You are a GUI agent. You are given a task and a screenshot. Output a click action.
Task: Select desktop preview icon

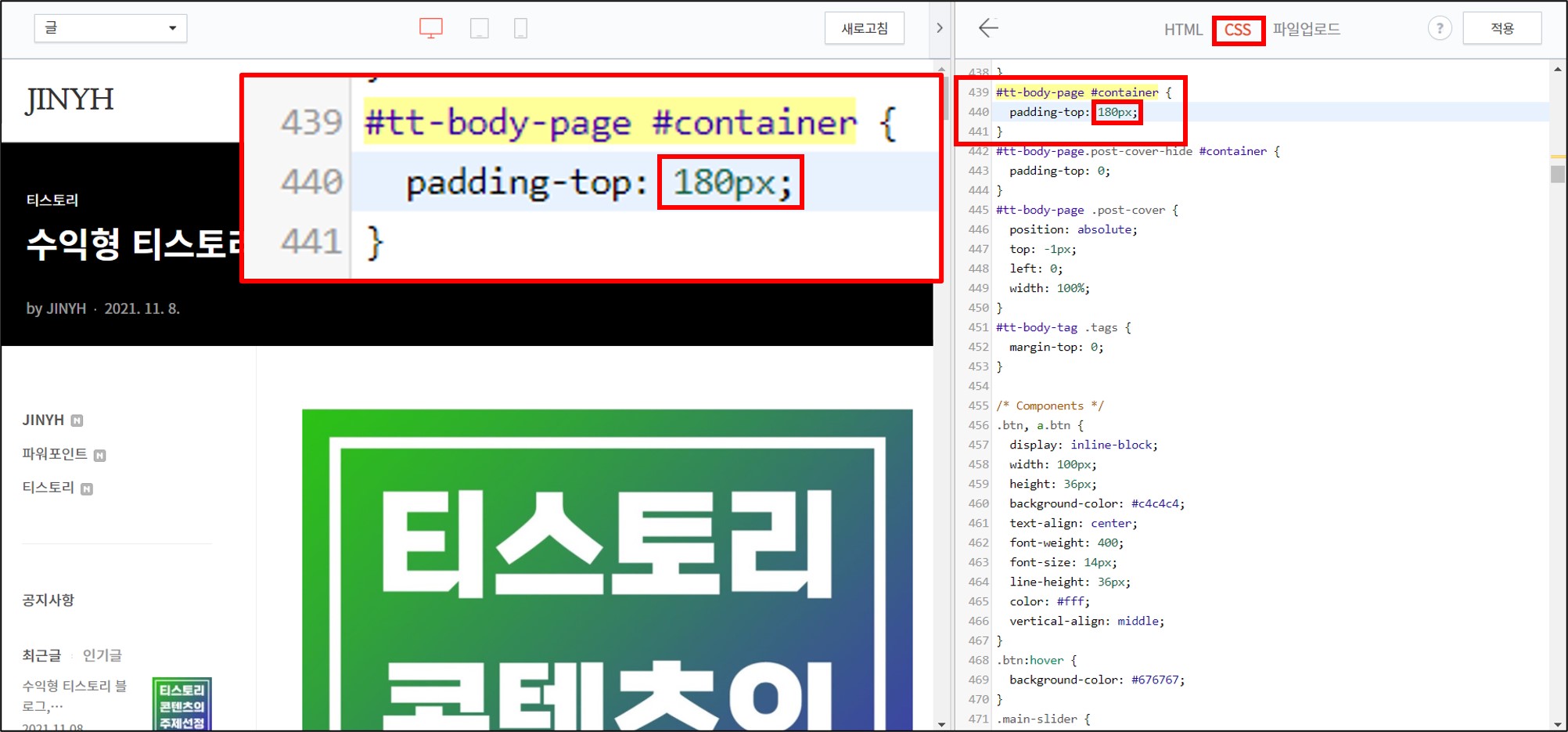431,28
